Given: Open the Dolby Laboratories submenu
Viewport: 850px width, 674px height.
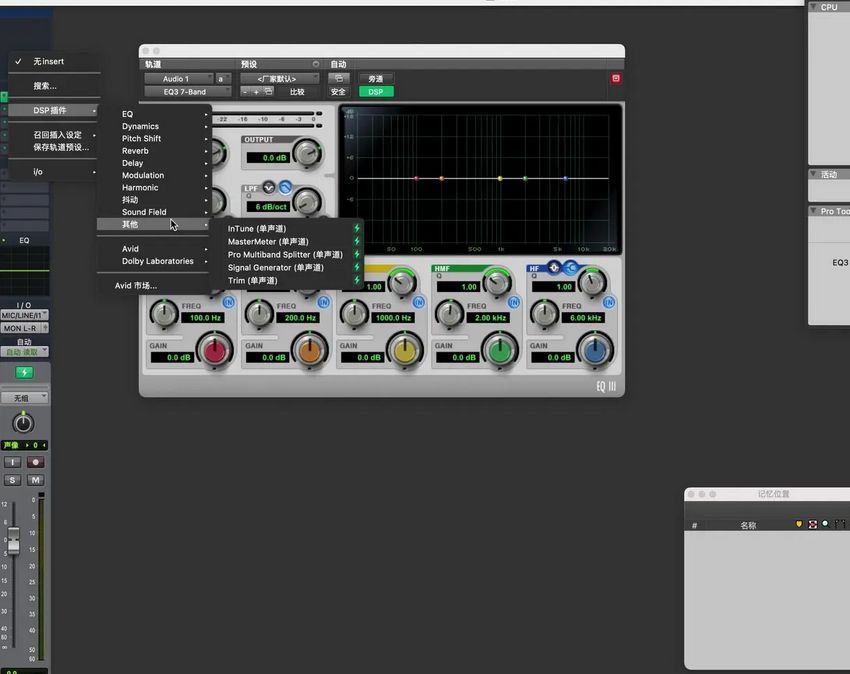Looking at the screenshot, I should [153, 261].
